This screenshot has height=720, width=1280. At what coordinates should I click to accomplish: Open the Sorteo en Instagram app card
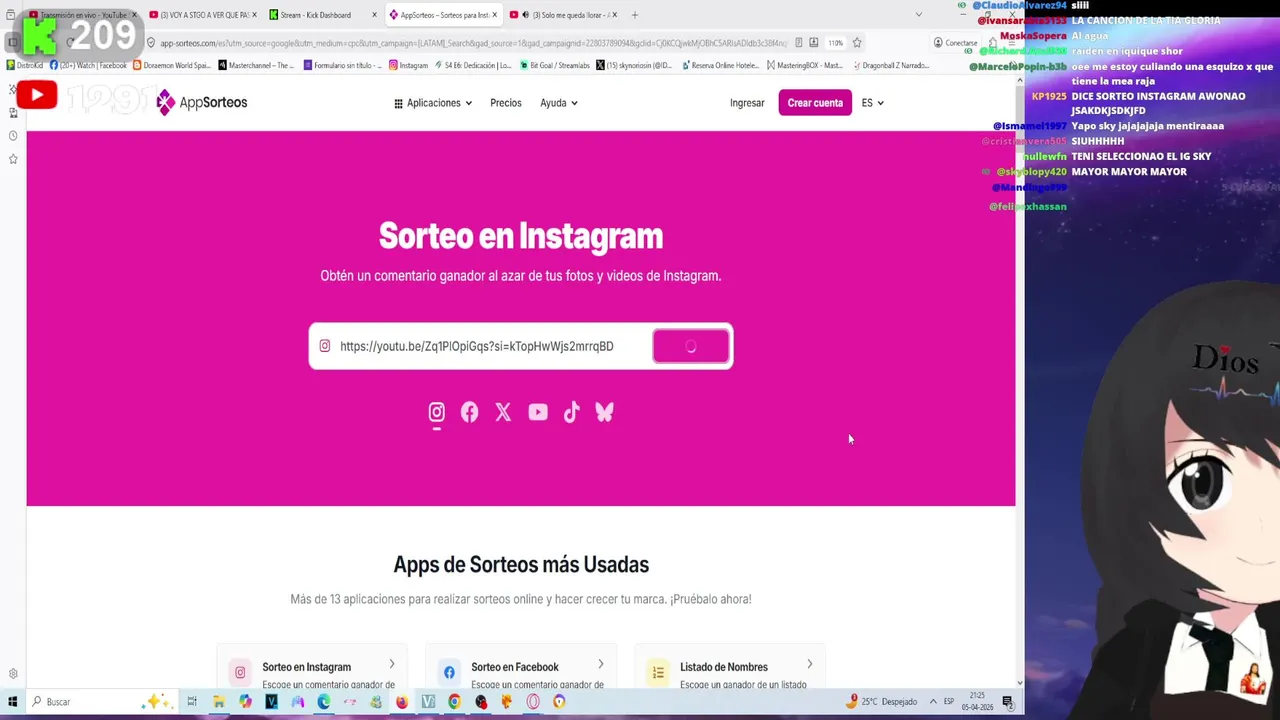tap(312, 667)
